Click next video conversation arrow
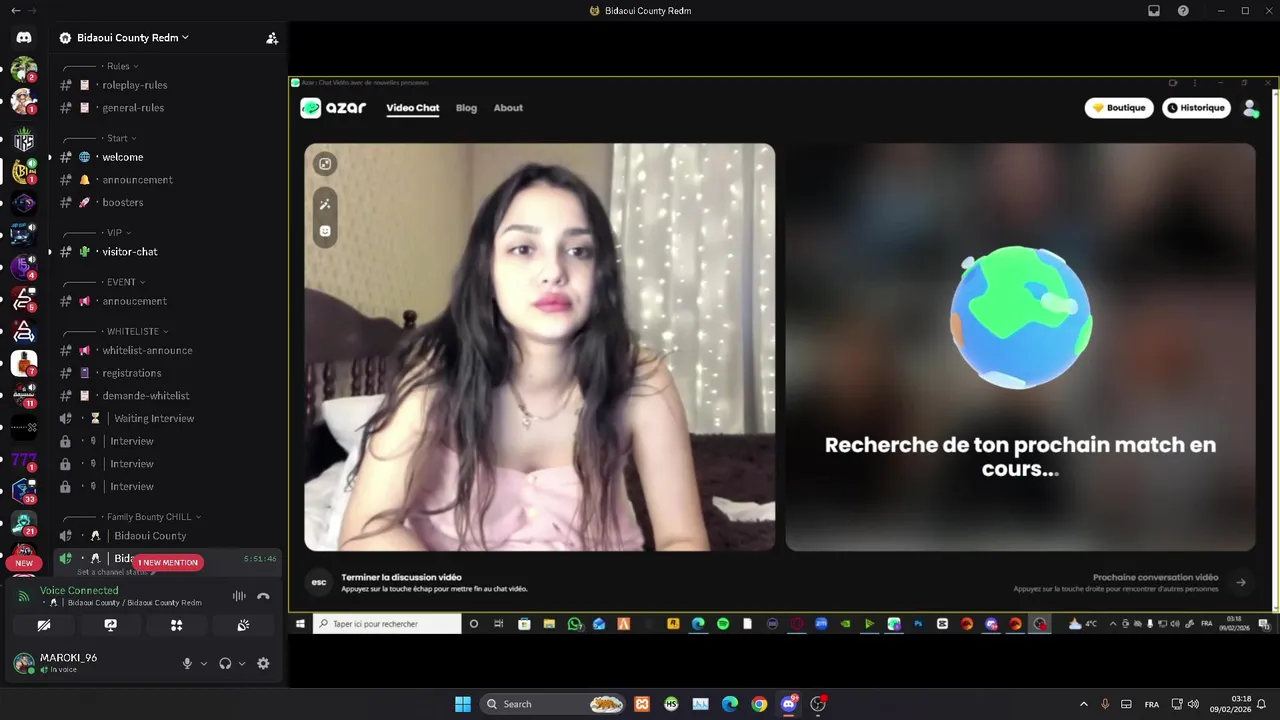This screenshot has width=1280, height=720. (1241, 582)
